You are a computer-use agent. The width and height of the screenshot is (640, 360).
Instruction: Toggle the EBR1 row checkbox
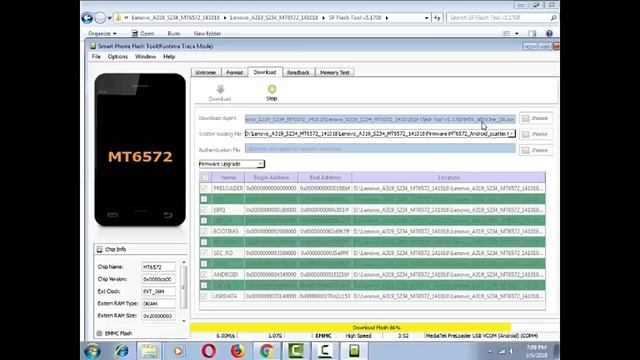pyautogui.click(x=204, y=210)
